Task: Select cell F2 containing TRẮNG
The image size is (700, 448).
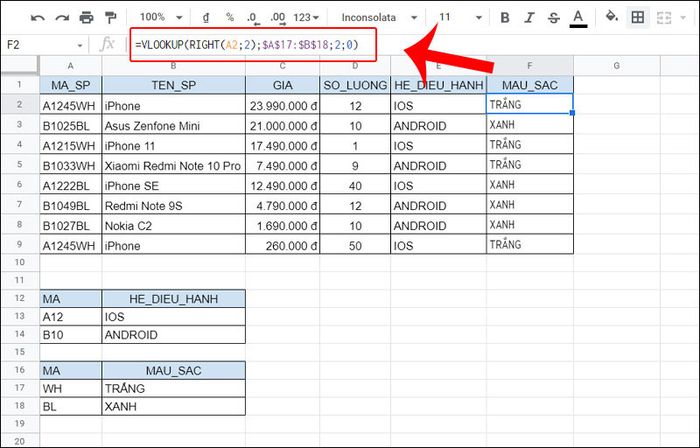Action: [x=529, y=104]
